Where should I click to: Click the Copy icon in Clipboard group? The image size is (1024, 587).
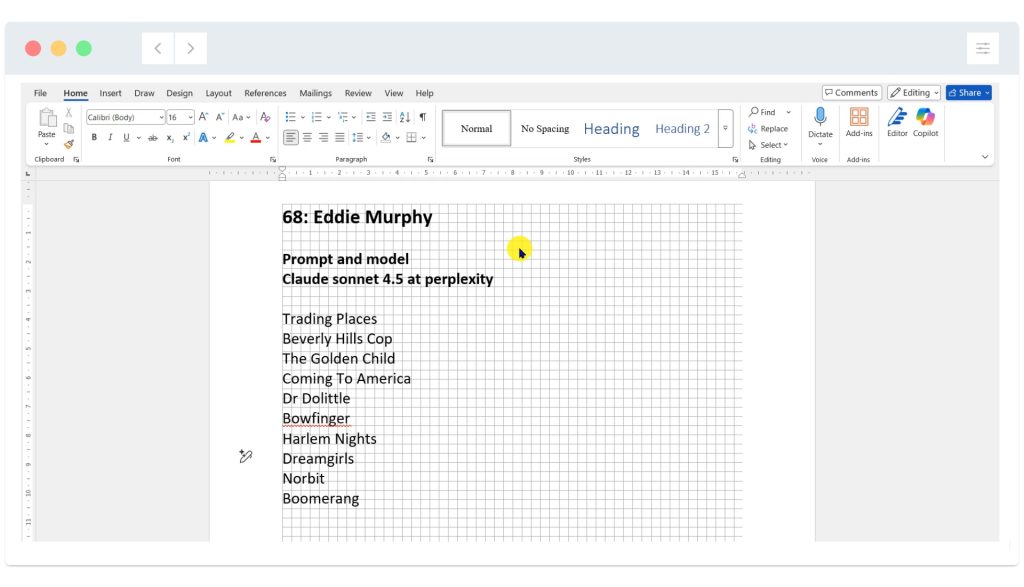tap(69, 129)
